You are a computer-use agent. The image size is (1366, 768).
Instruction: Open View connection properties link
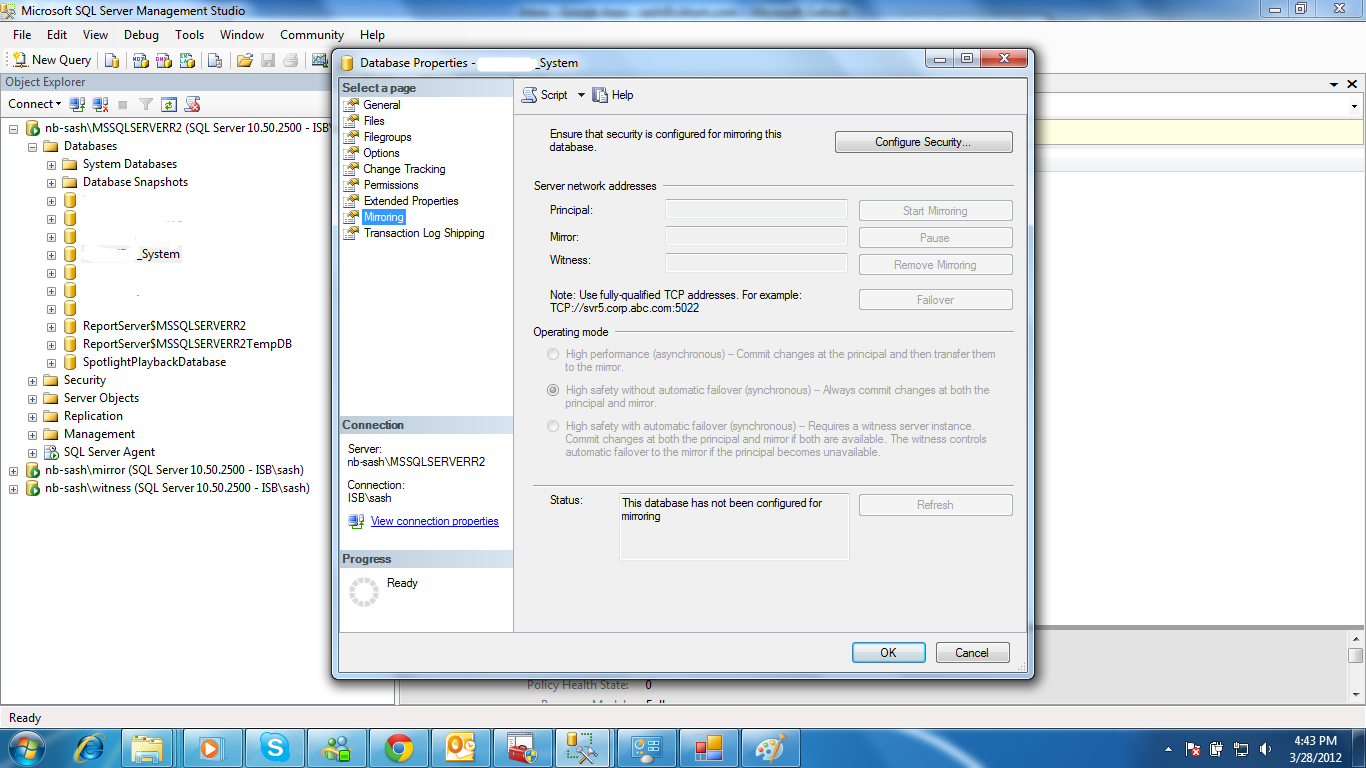tap(434, 521)
